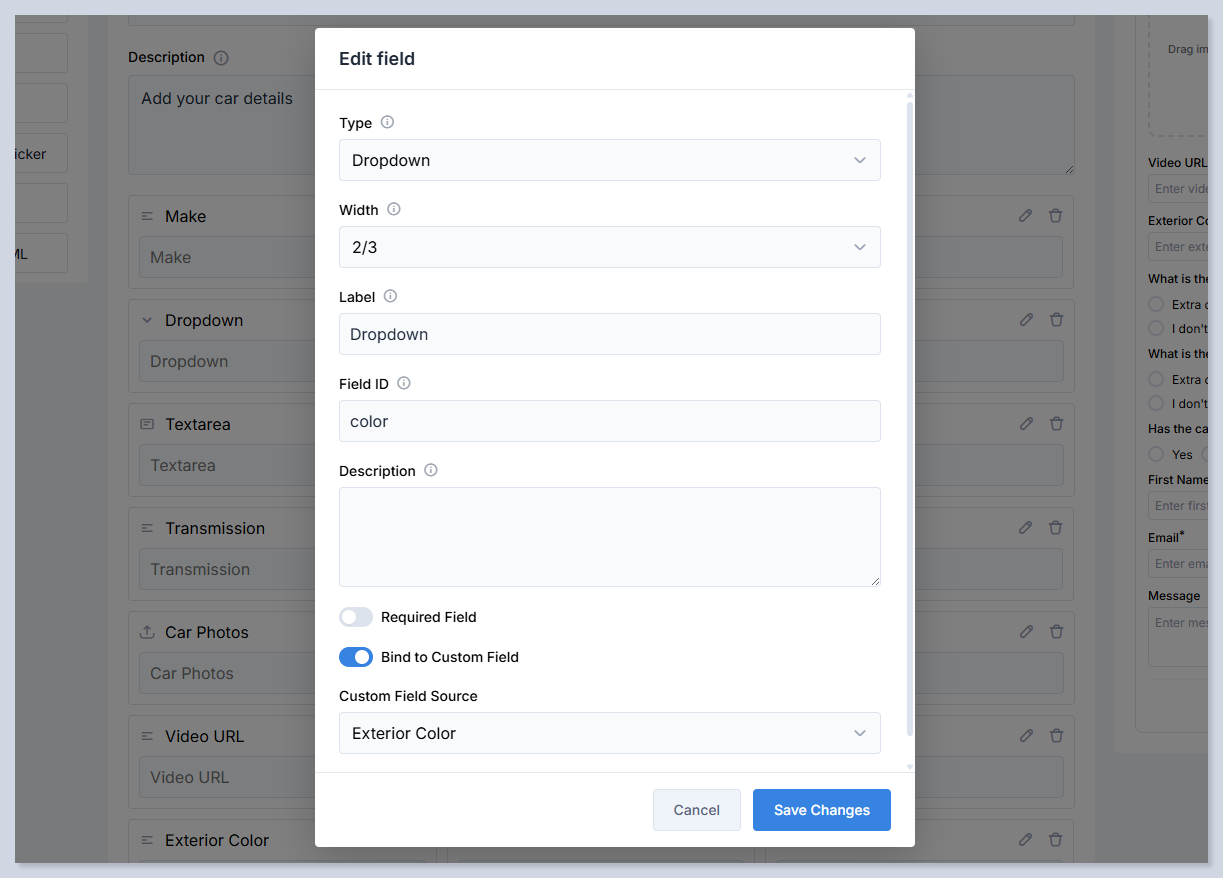Delete the Textarea field using trash icon
Screen dimensions: 1223x878
(1056, 424)
